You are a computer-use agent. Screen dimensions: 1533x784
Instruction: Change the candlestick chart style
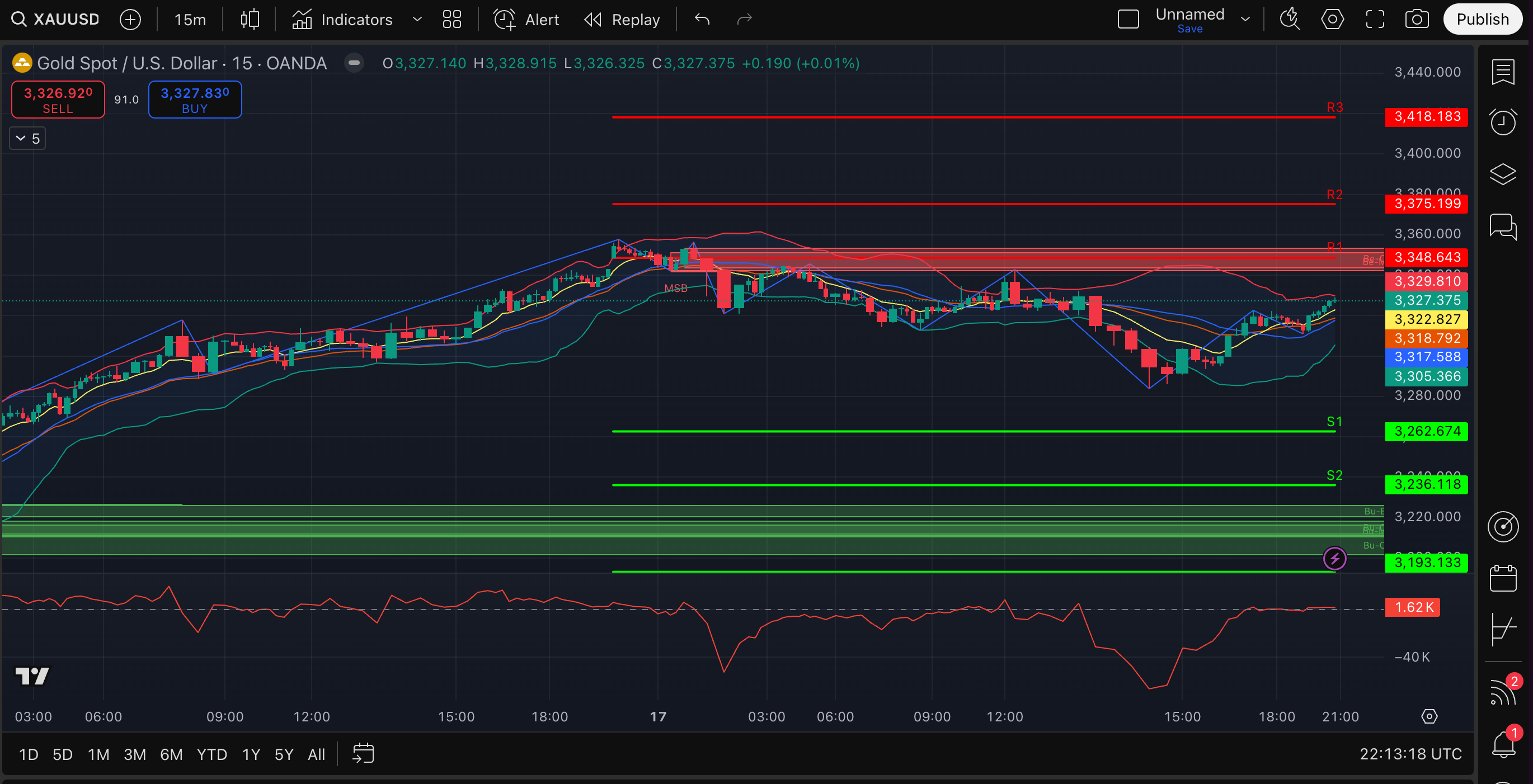[250, 20]
